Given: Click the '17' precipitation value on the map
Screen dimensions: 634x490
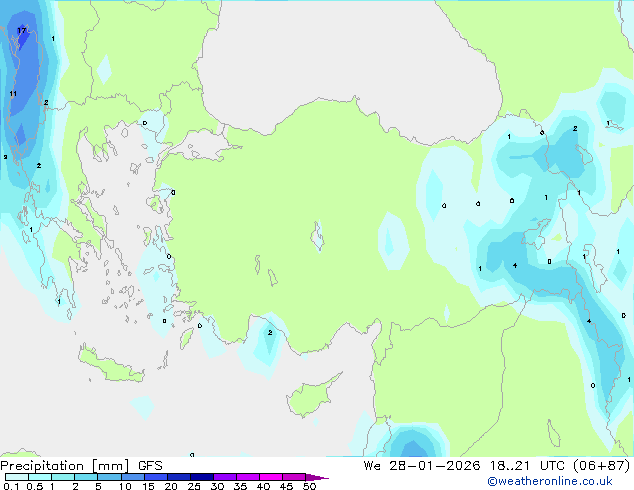Looking at the screenshot, I should [x=21, y=30].
